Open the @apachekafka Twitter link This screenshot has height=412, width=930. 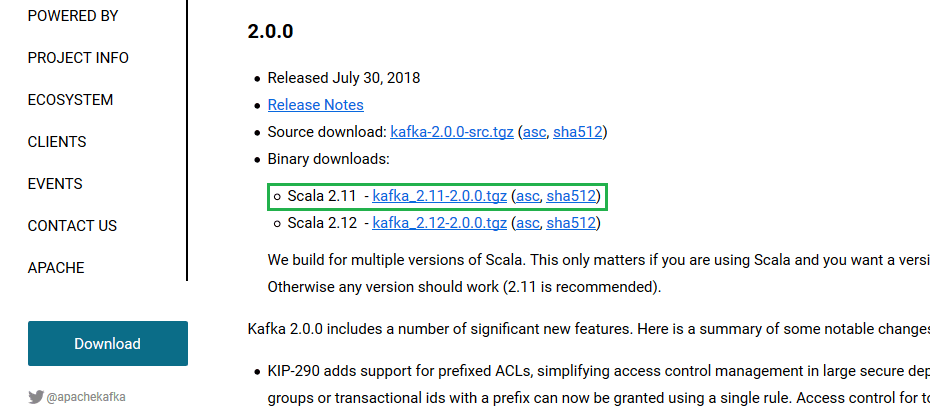[86, 397]
